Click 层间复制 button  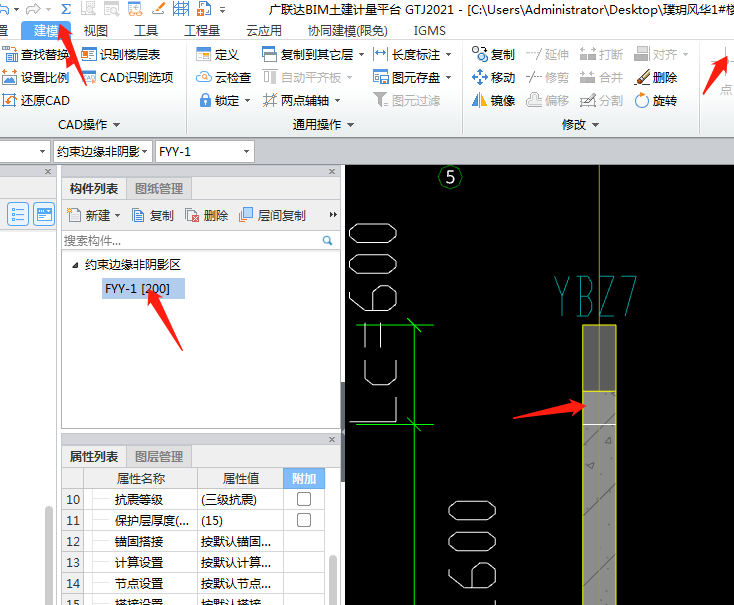point(272,215)
